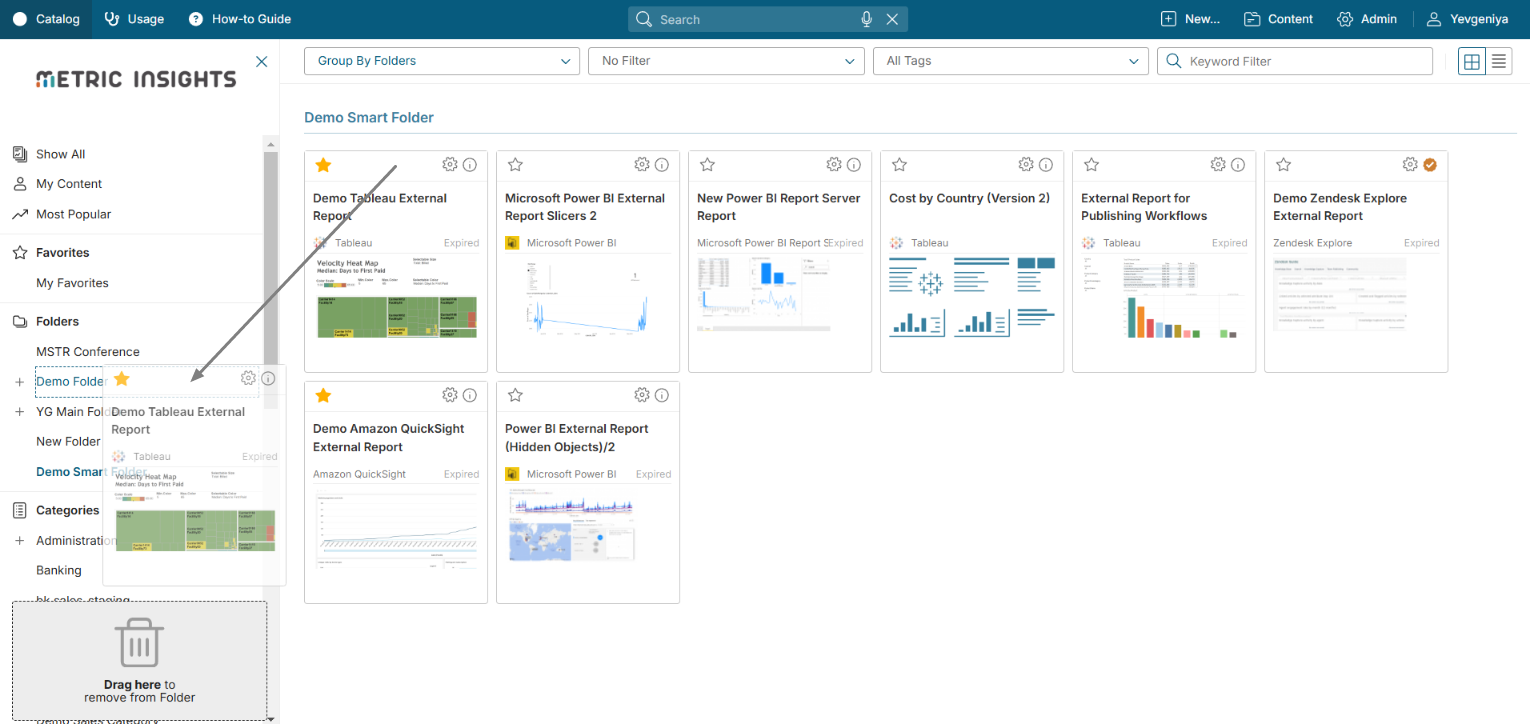This screenshot has width=1530, height=724.
Task: Open the How-to Guide menu item
Action: [240, 19]
